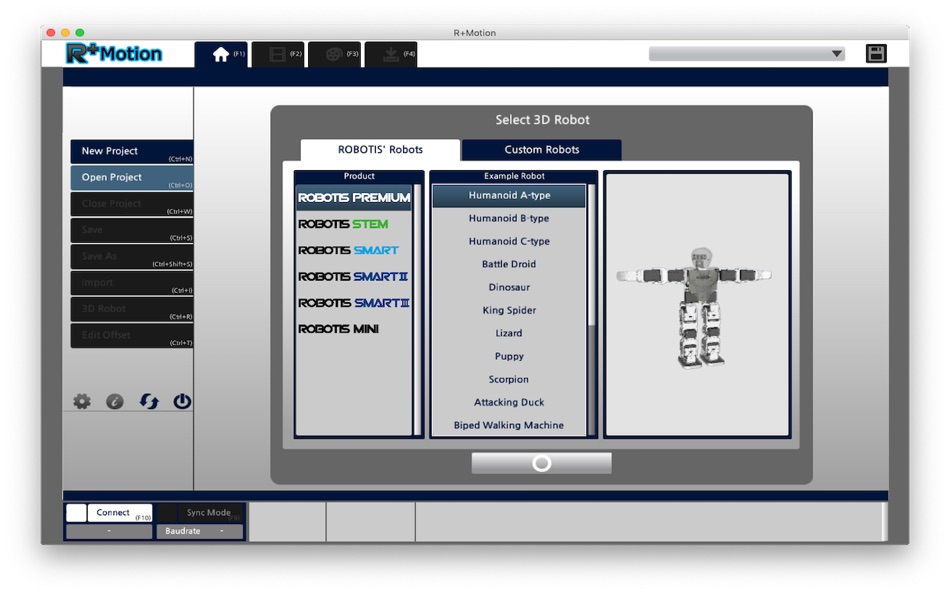Image resolution: width=950 pixels, height=594 pixels.
Task: Create a New Project
Action: [x=132, y=152]
